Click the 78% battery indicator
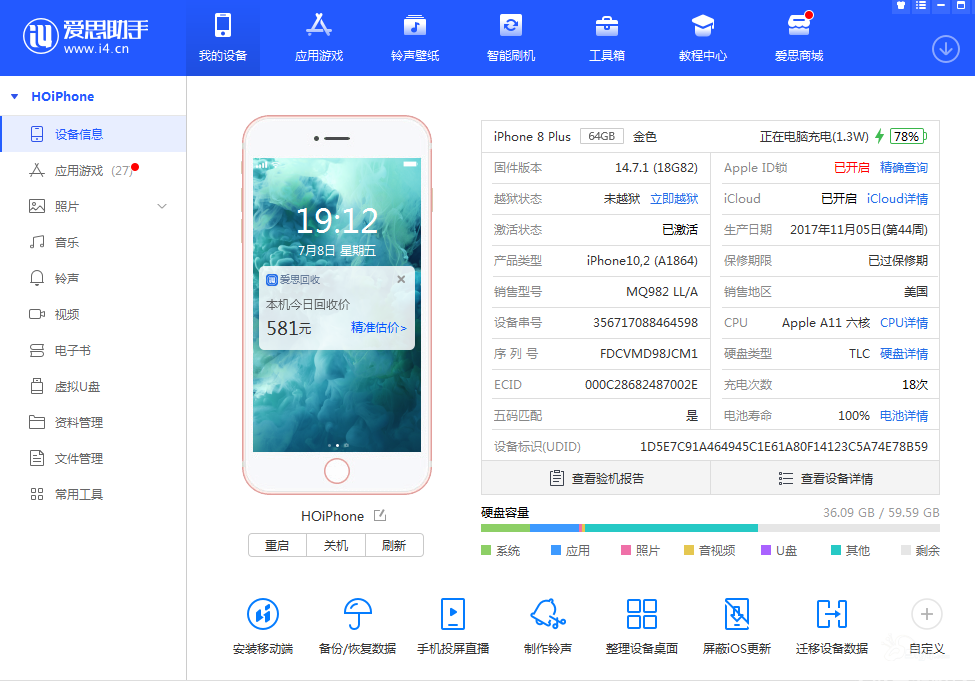This screenshot has width=975, height=687. [x=908, y=136]
